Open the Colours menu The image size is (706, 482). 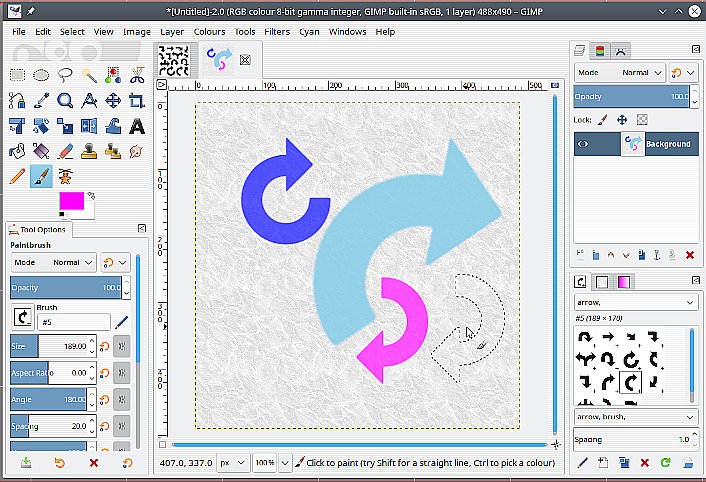(x=209, y=32)
